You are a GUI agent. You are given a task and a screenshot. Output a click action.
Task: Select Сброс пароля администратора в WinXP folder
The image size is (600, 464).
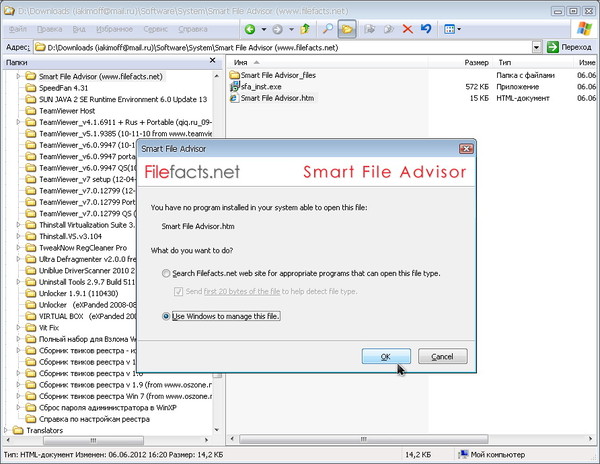pos(108,407)
